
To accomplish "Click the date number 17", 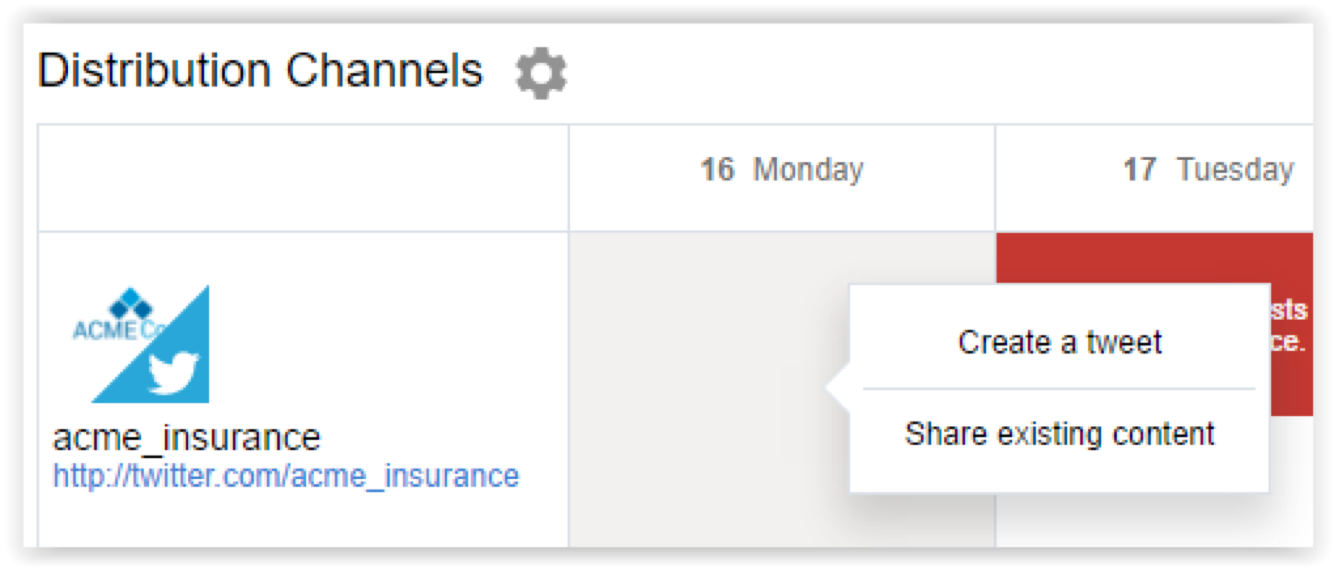I will 1140,170.
